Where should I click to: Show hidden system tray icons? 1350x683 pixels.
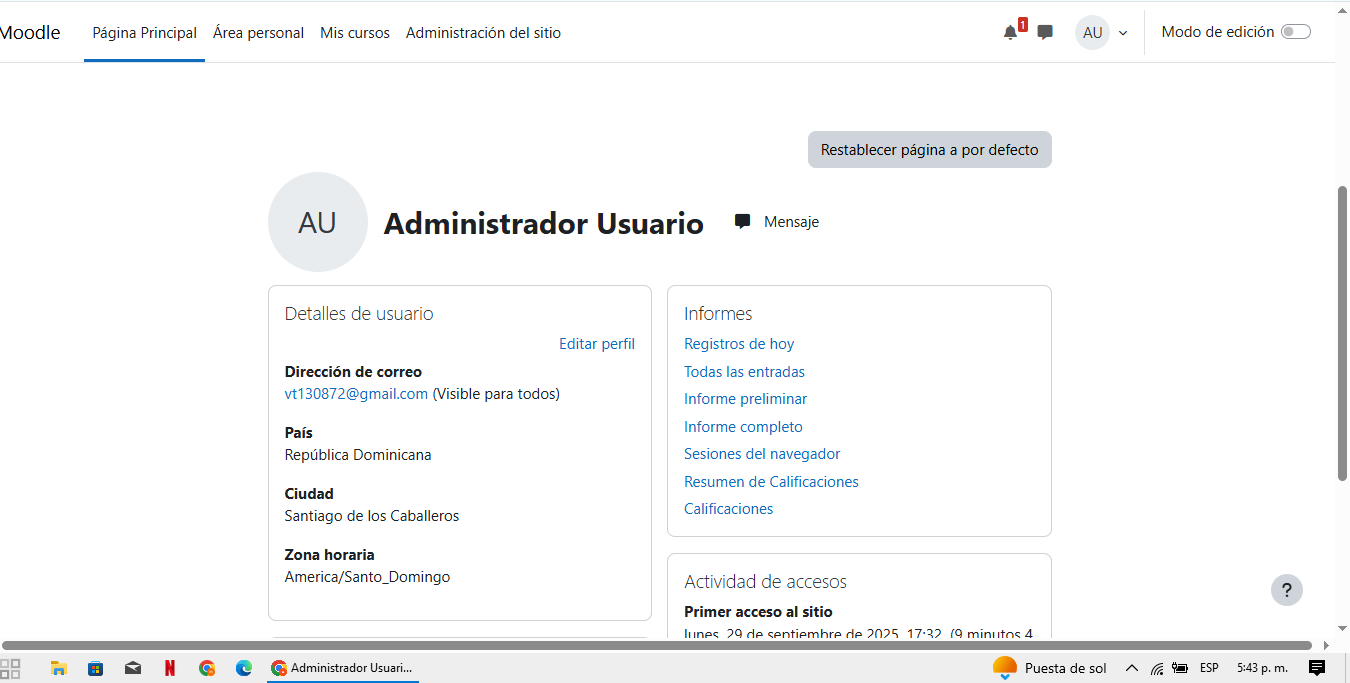[x=1132, y=668]
